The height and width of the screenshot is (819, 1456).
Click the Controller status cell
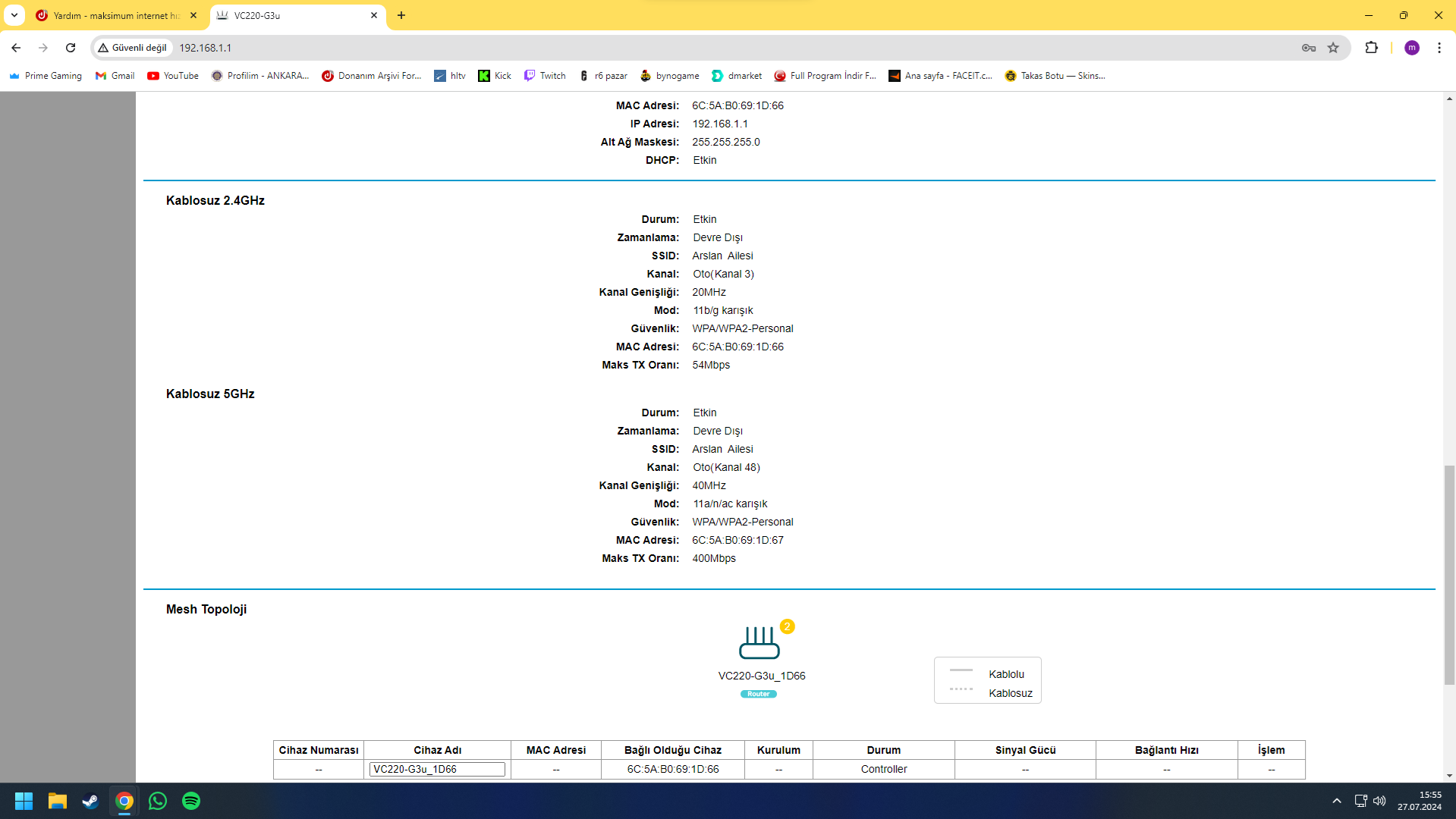click(x=883, y=769)
